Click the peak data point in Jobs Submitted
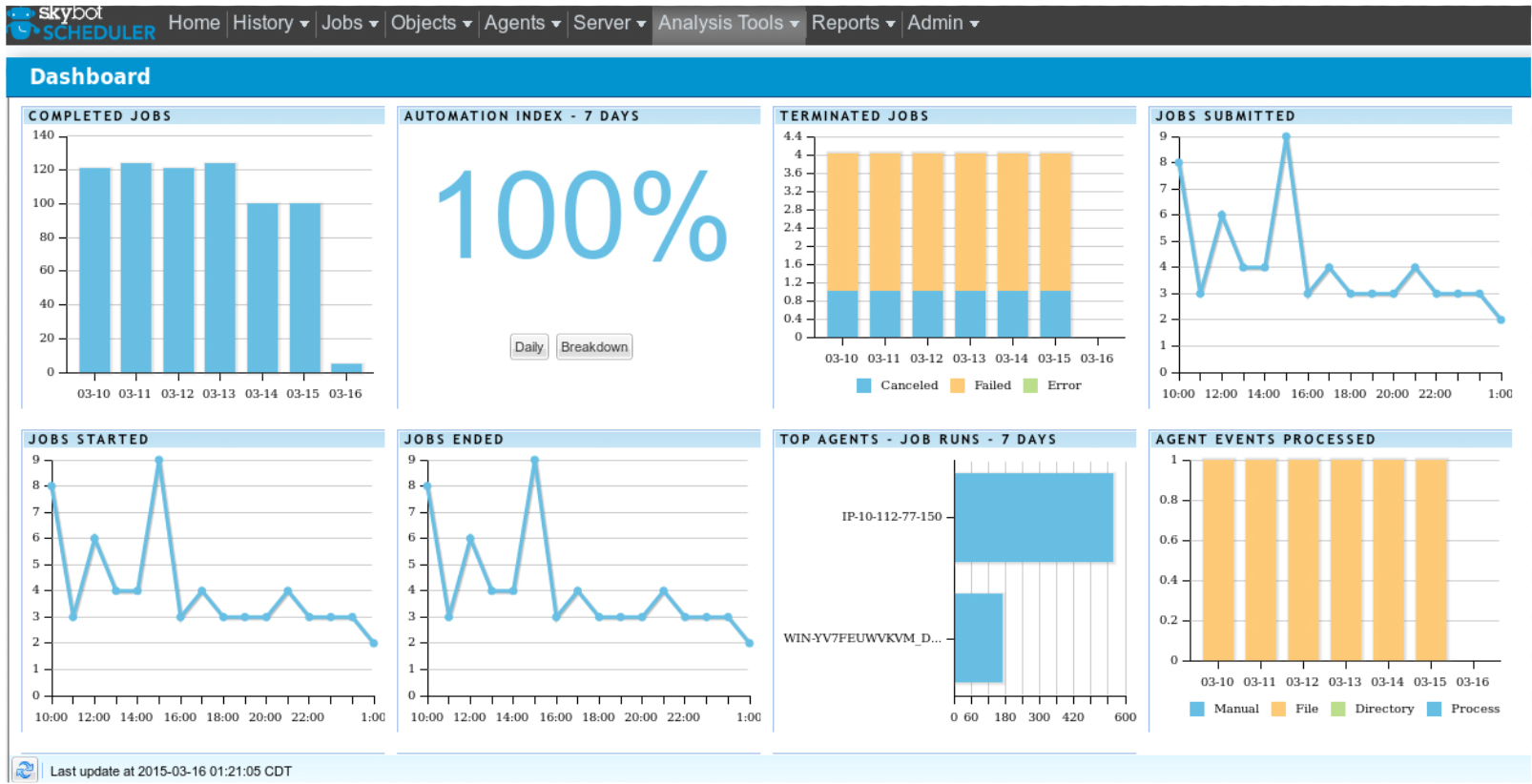Screen dimensions: 1532x784 click(x=1286, y=136)
